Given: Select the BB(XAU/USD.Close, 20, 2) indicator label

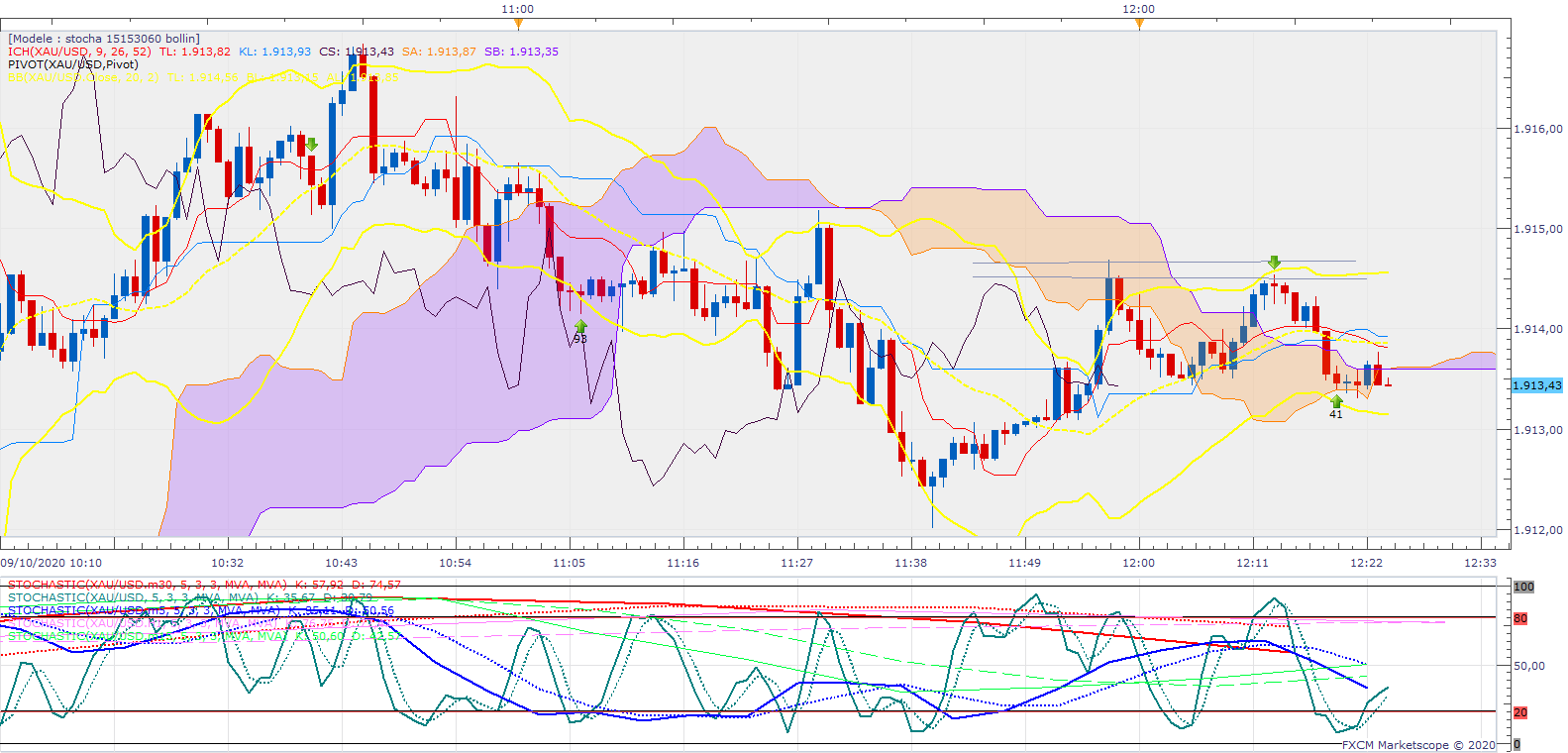Looking at the screenshot, I should tap(83, 77).
